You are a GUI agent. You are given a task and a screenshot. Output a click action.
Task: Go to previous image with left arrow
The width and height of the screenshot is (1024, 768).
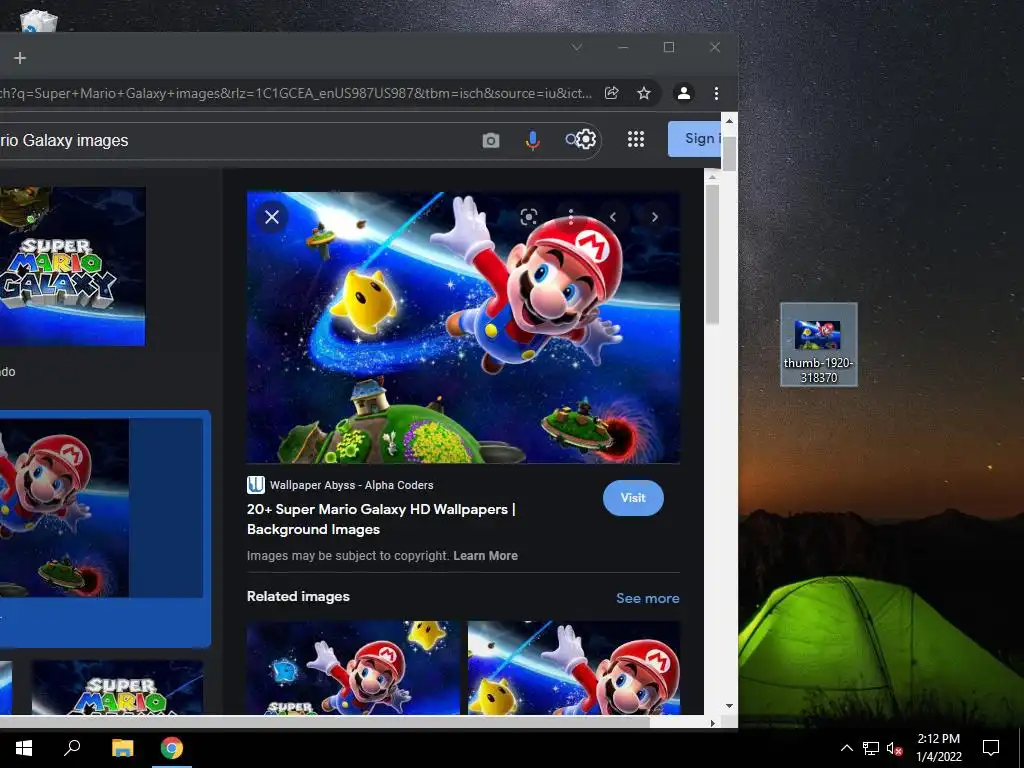[x=613, y=217]
